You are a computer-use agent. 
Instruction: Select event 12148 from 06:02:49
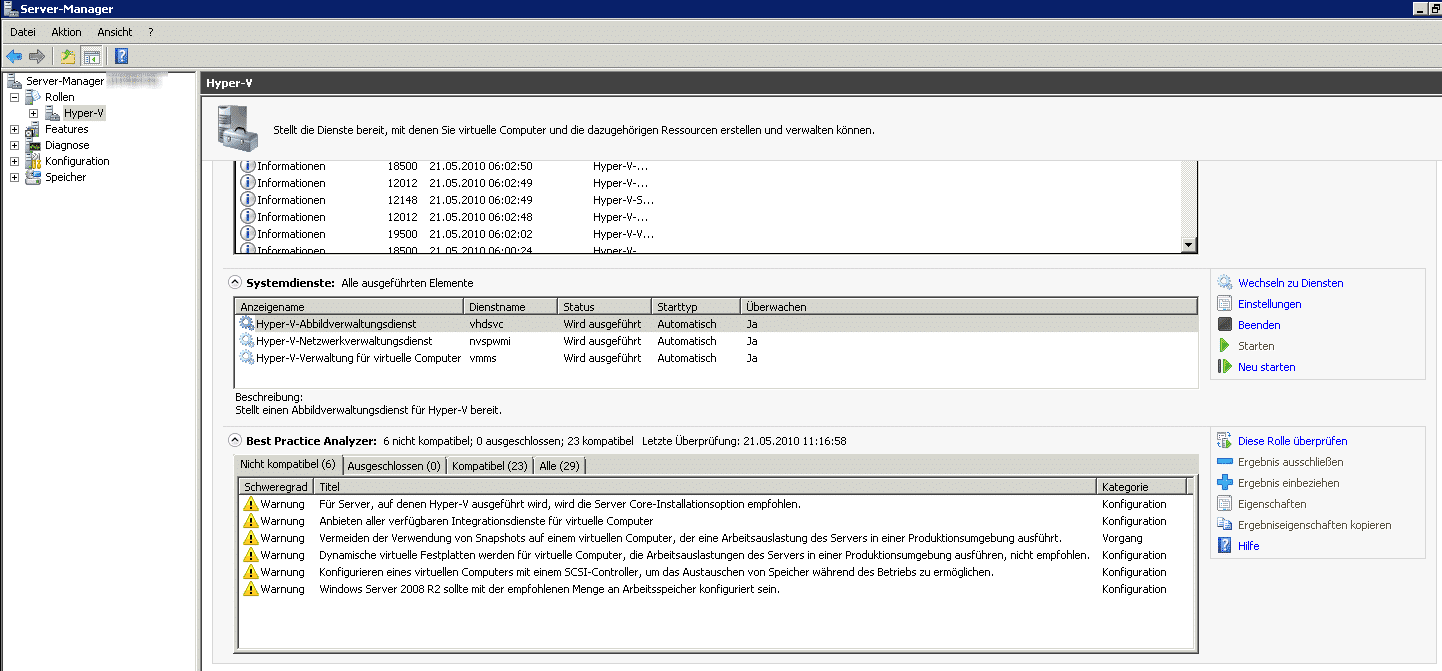click(710, 200)
